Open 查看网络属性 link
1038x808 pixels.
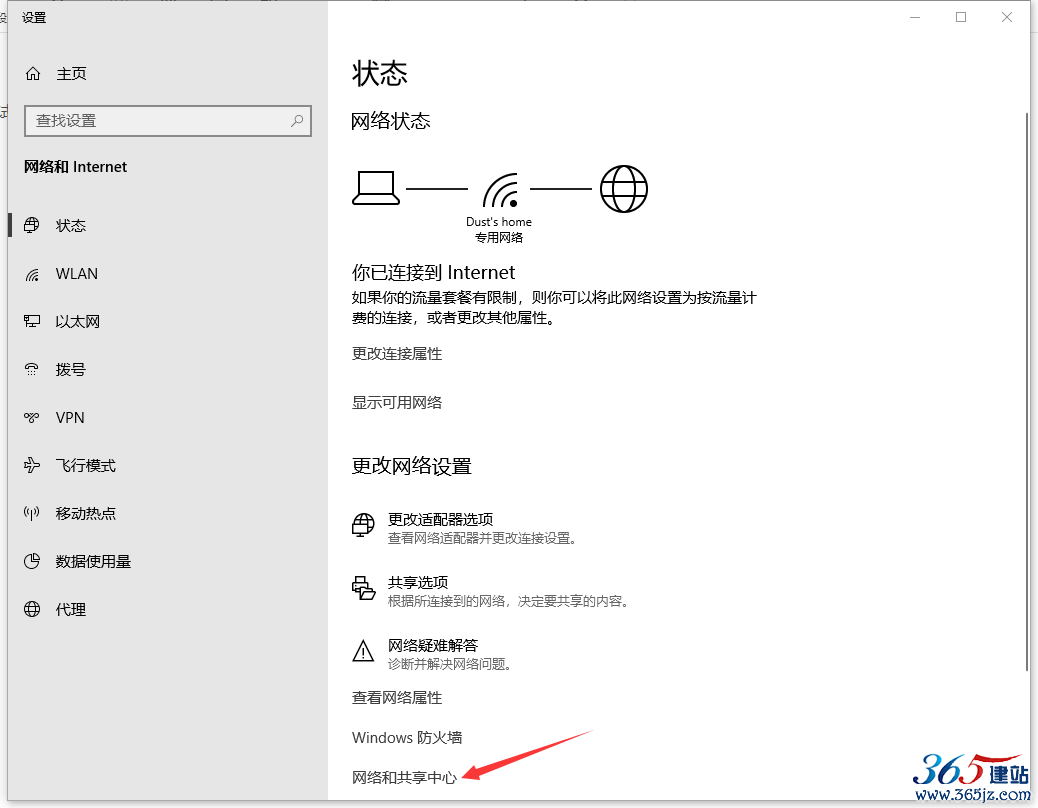397,698
